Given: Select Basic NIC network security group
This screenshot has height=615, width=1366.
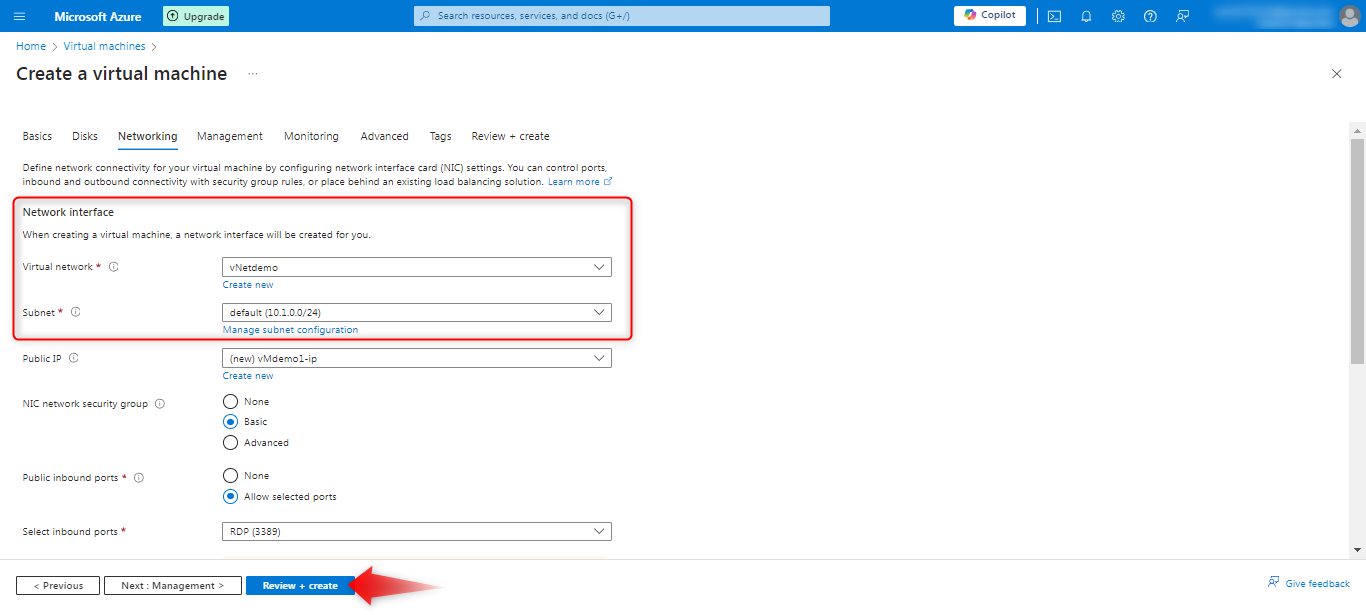Looking at the screenshot, I should coord(231,422).
